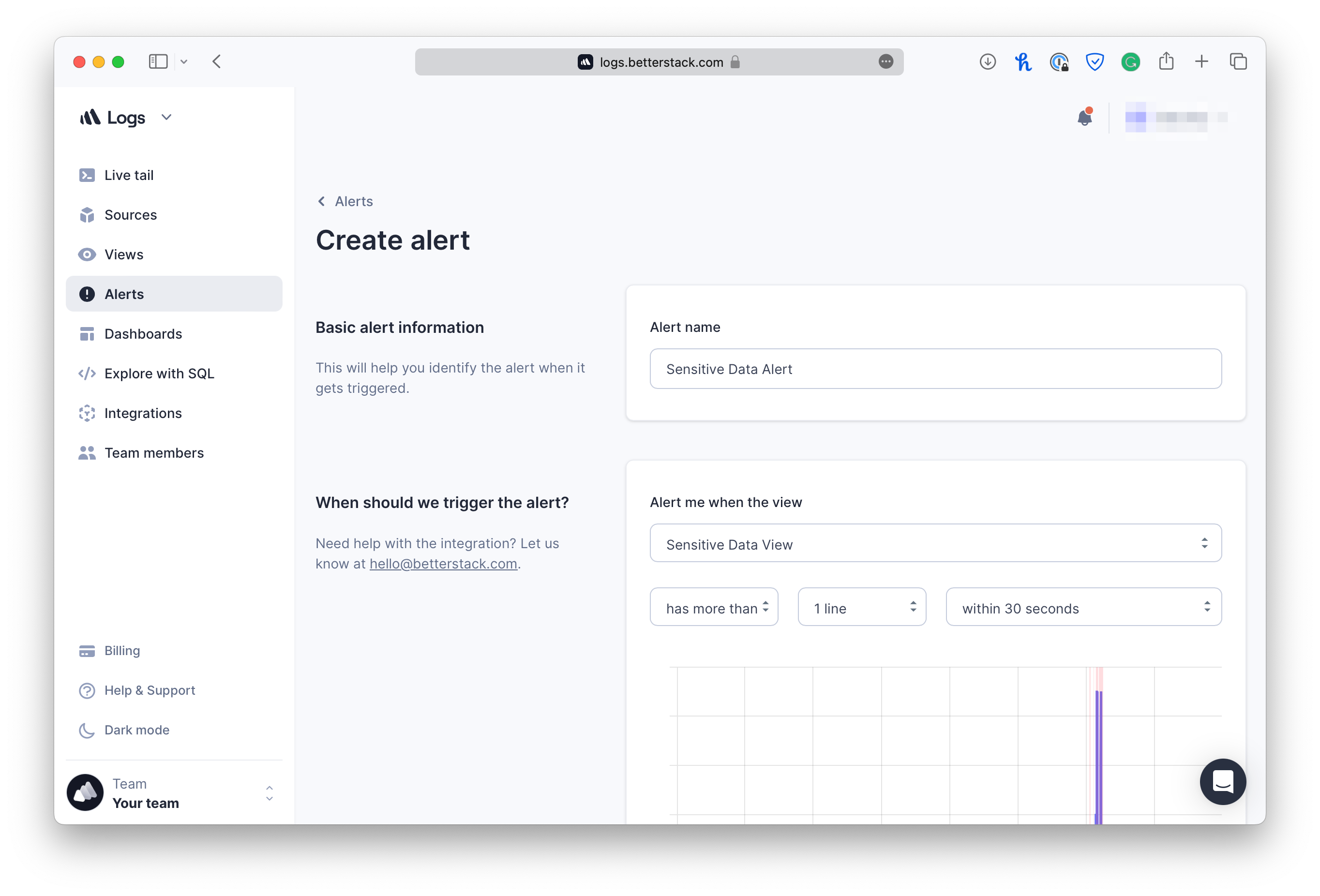Image resolution: width=1320 pixels, height=896 pixels.
Task: Open the address bar more options button
Action: point(886,62)
